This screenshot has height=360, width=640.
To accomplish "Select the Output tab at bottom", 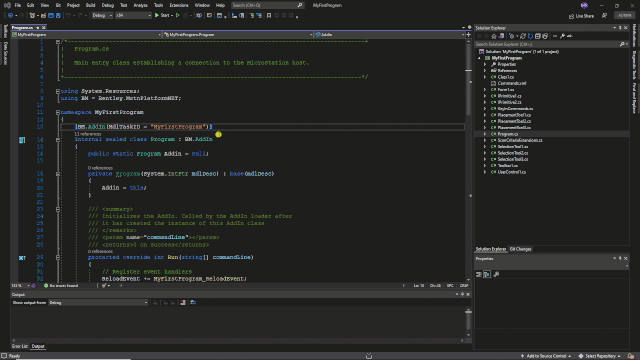I will (x=38, y=346).
